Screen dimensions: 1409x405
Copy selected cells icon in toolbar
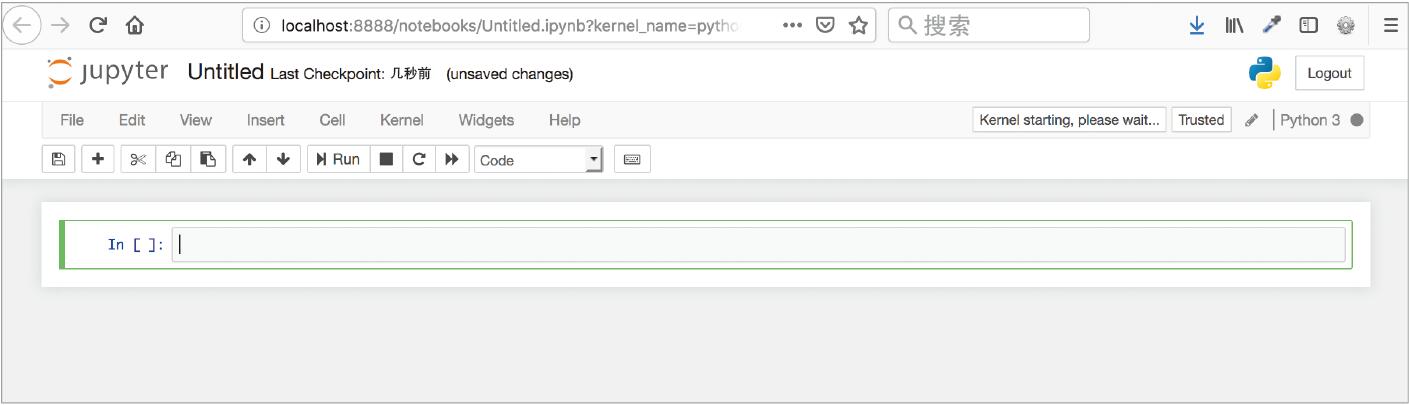pyautogui.click(x=173, y=159)
